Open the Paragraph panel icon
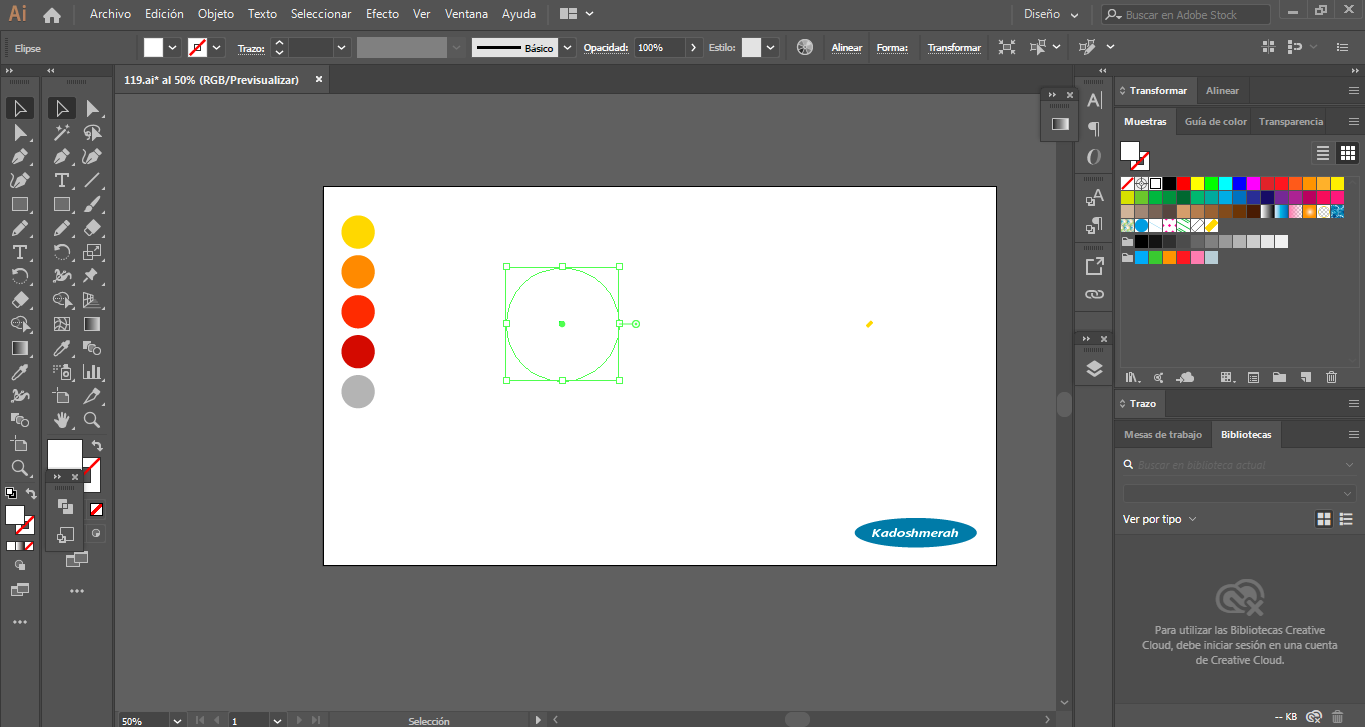This screenshot has width=1365, height=727. pos(1094,129)
